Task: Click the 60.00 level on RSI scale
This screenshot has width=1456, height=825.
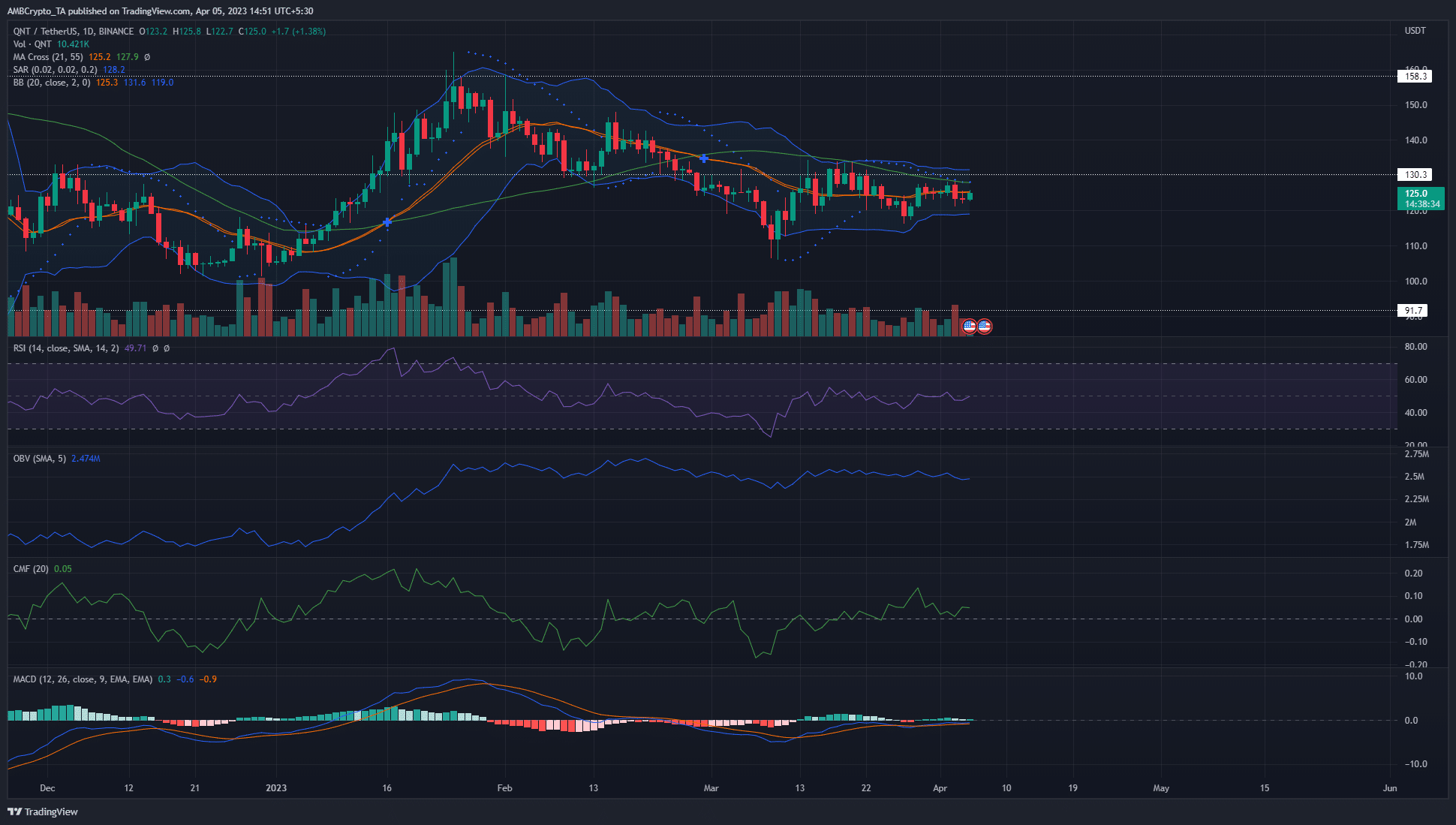Action: tap(1416, 380)
